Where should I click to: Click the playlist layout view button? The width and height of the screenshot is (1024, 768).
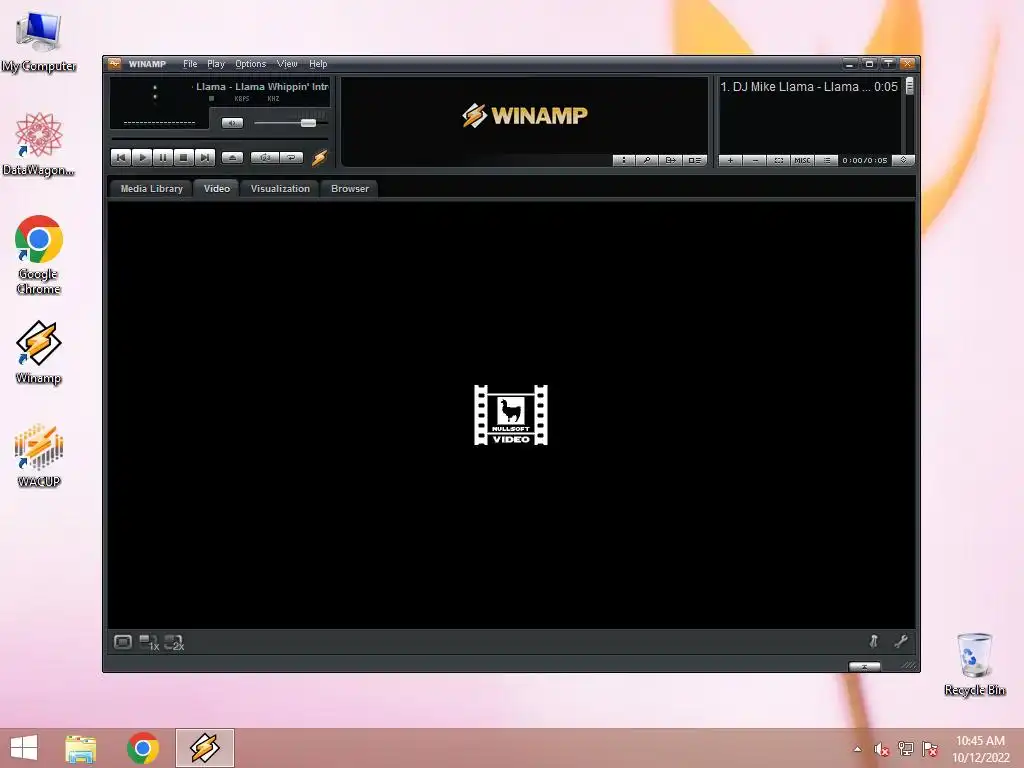pyautogui.click(x=695, y=160)
